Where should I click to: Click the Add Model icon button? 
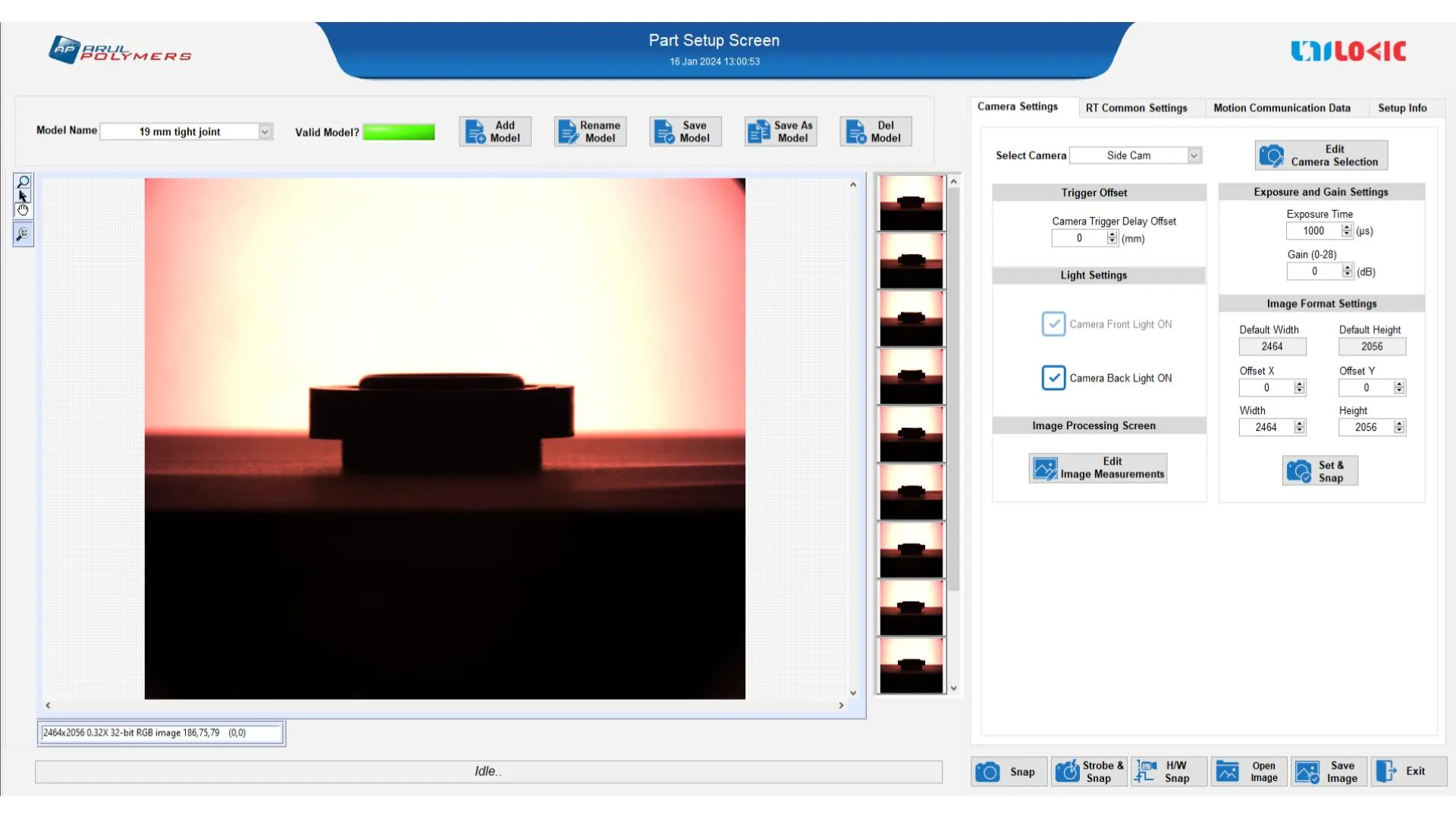coord(494,132)
